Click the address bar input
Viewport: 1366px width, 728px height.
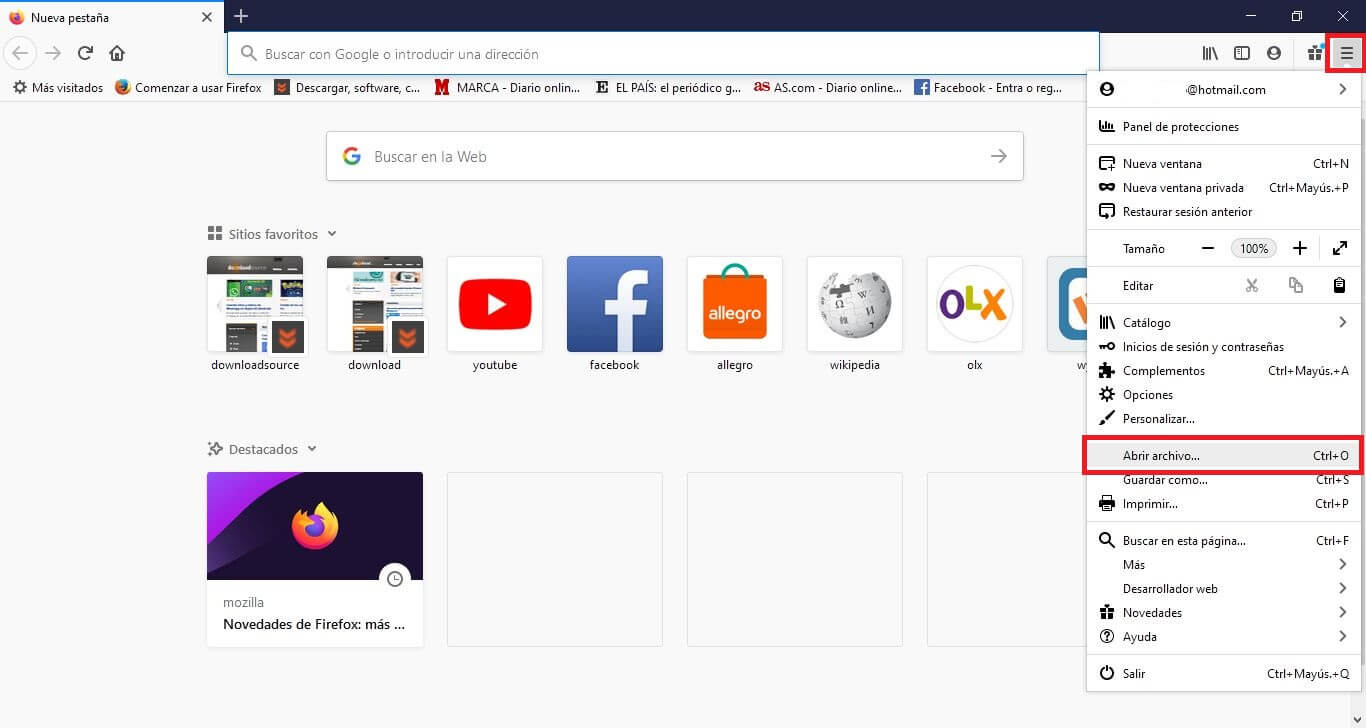click(663, 53)
